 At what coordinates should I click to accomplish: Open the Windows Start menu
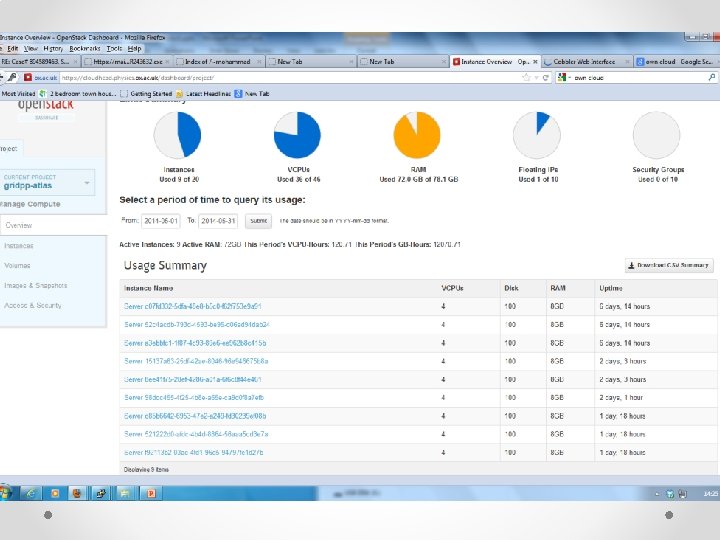click(6, 493)
